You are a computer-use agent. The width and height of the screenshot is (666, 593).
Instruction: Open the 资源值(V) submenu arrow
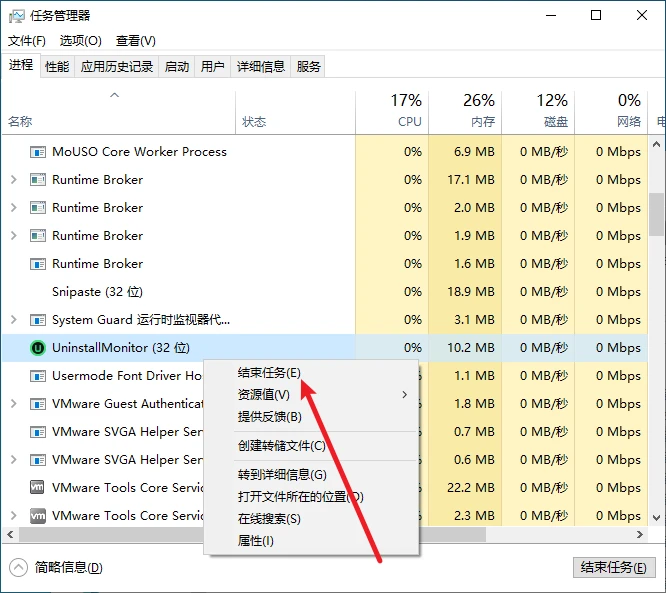(404, 395)
